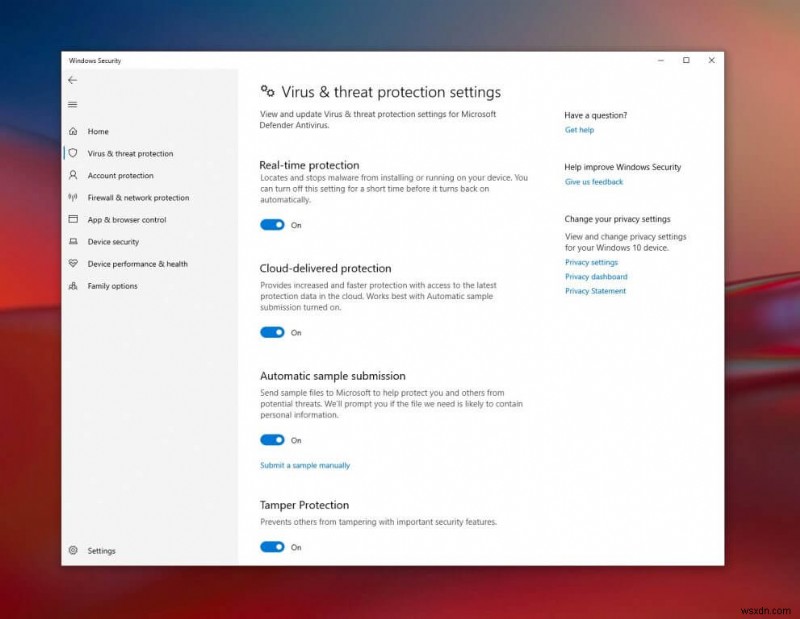This screenshot has width=800, height=619.
Task: Disable Tamper Protection
Action: point(274,547)
